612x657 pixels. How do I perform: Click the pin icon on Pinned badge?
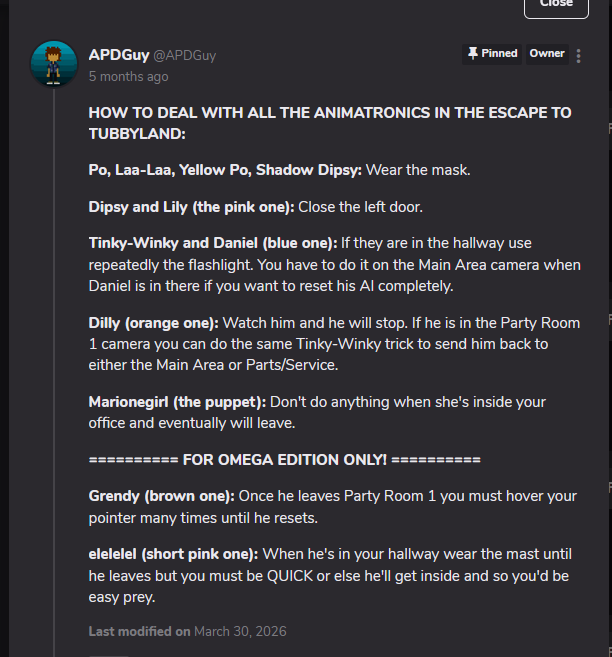(x=472, y=54)
